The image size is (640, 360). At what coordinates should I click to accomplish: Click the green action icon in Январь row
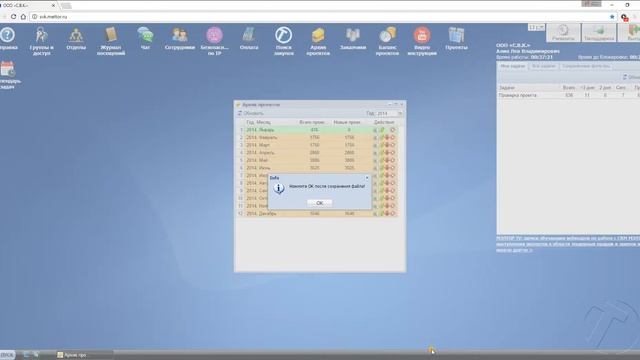coord(382,130)
